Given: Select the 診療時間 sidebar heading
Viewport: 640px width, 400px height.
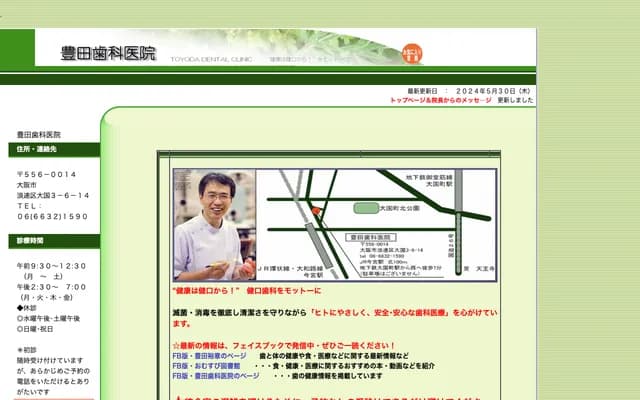Looking at the screenshot, I should [54, 241].
